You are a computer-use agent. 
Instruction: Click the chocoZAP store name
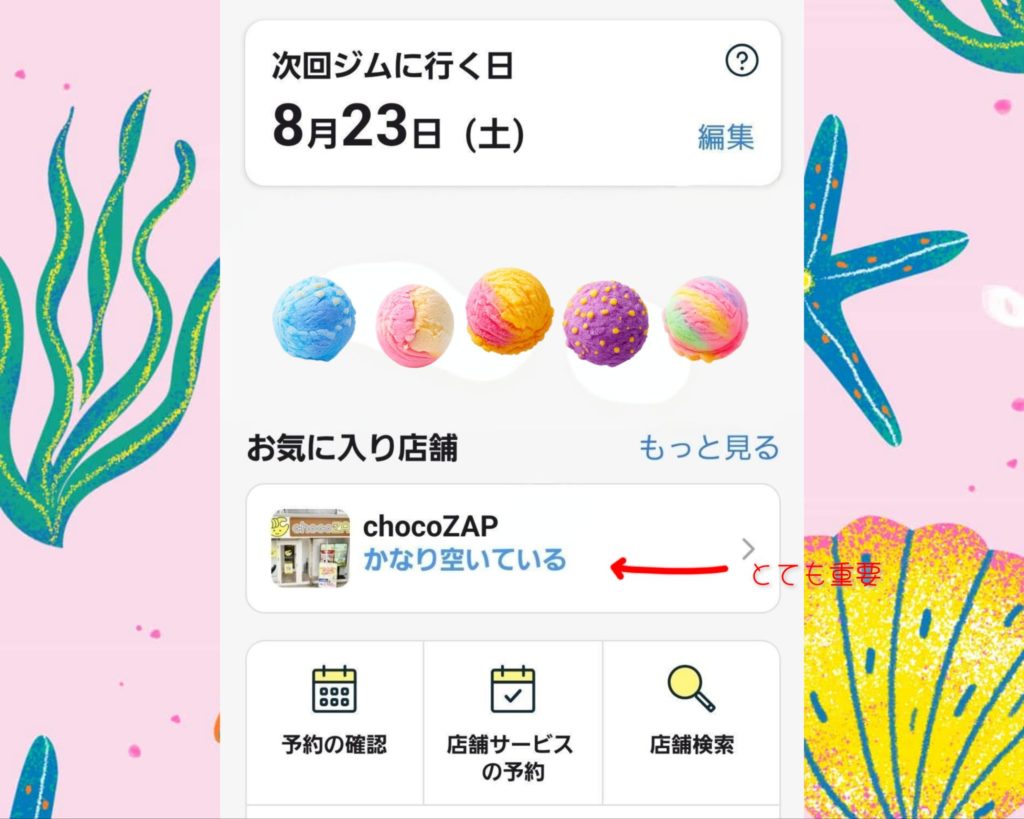[430, 526]
